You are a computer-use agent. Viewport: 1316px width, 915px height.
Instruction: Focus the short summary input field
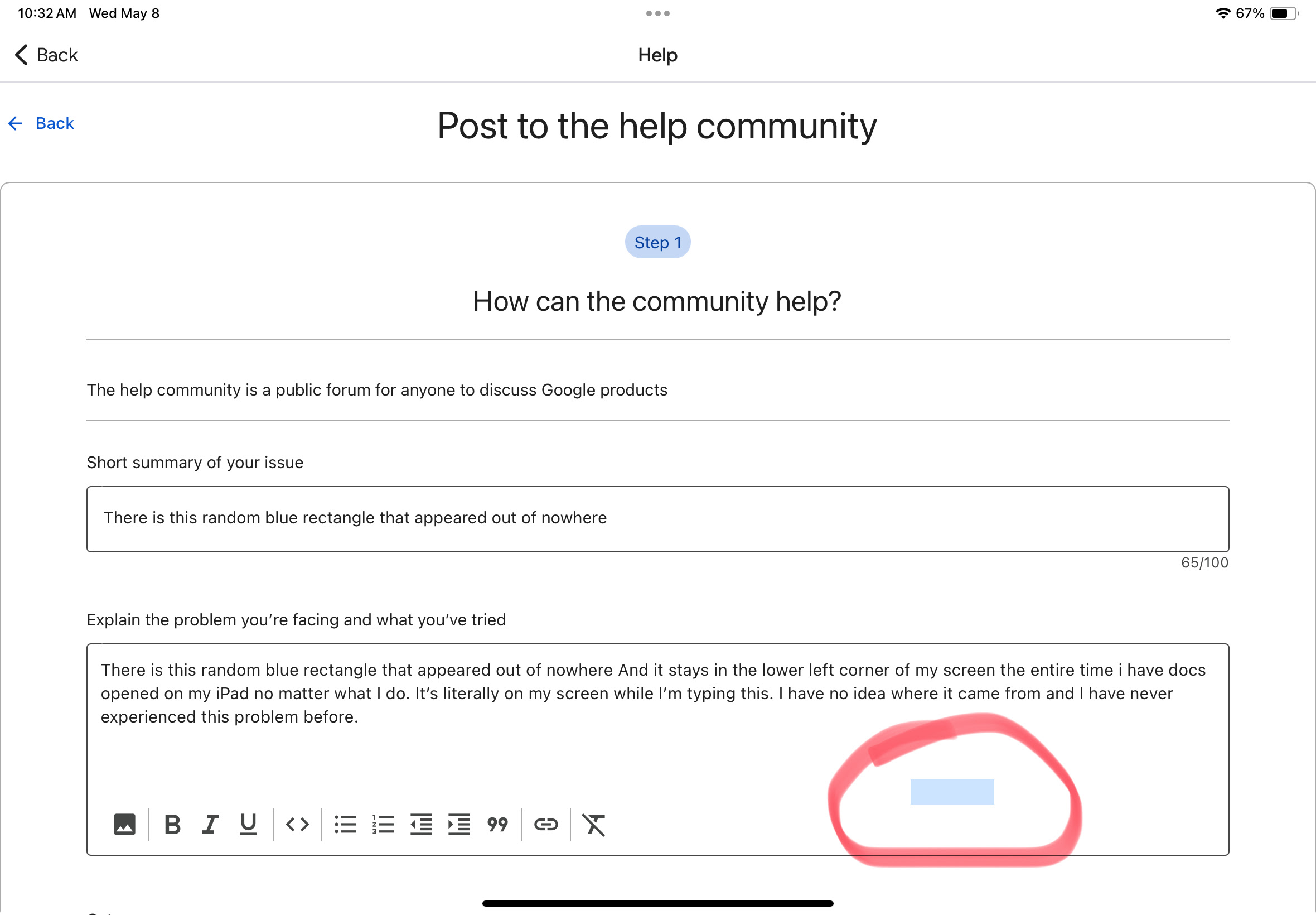coord(657,519)
